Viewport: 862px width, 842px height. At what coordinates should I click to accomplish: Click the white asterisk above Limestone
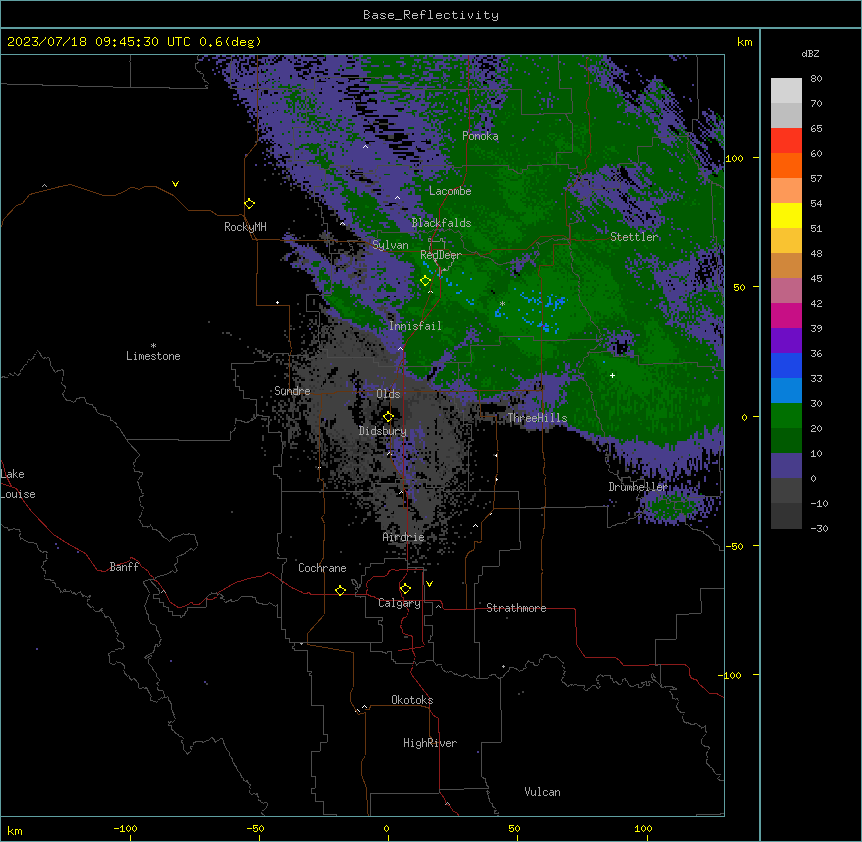tap(153, 346)
